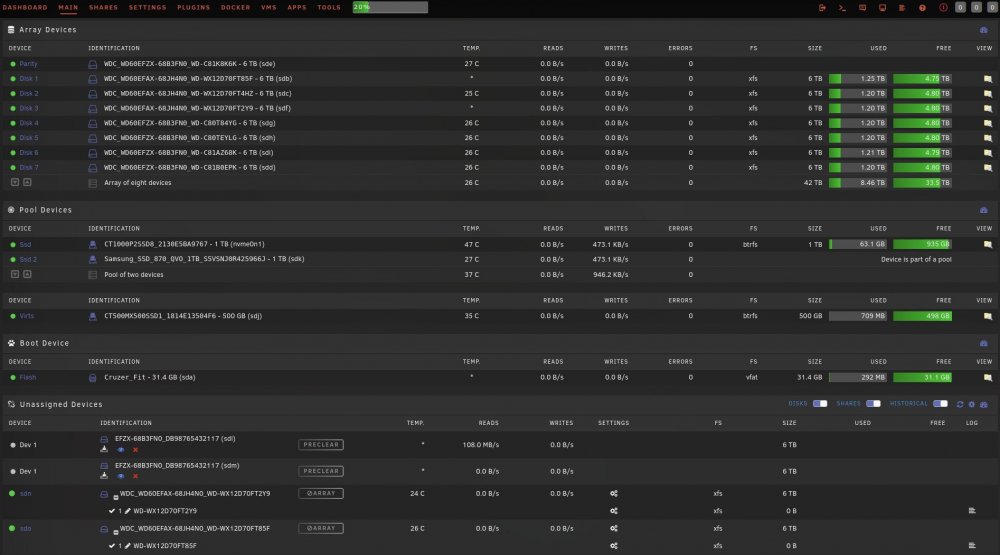Open the Pool Devices dashboard icon

pos(983,210)
